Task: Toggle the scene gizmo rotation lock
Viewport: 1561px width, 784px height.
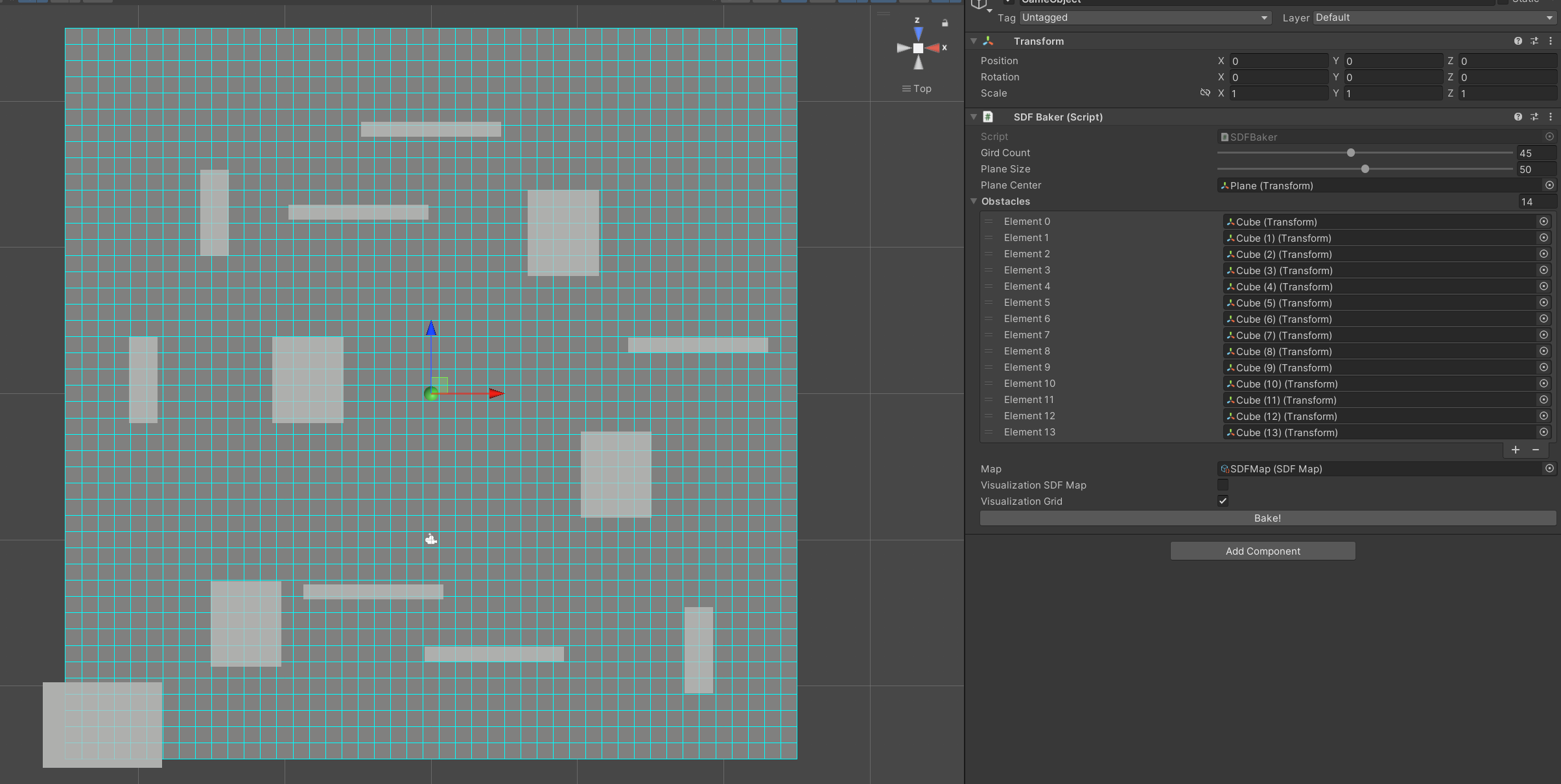Action: 945,23
